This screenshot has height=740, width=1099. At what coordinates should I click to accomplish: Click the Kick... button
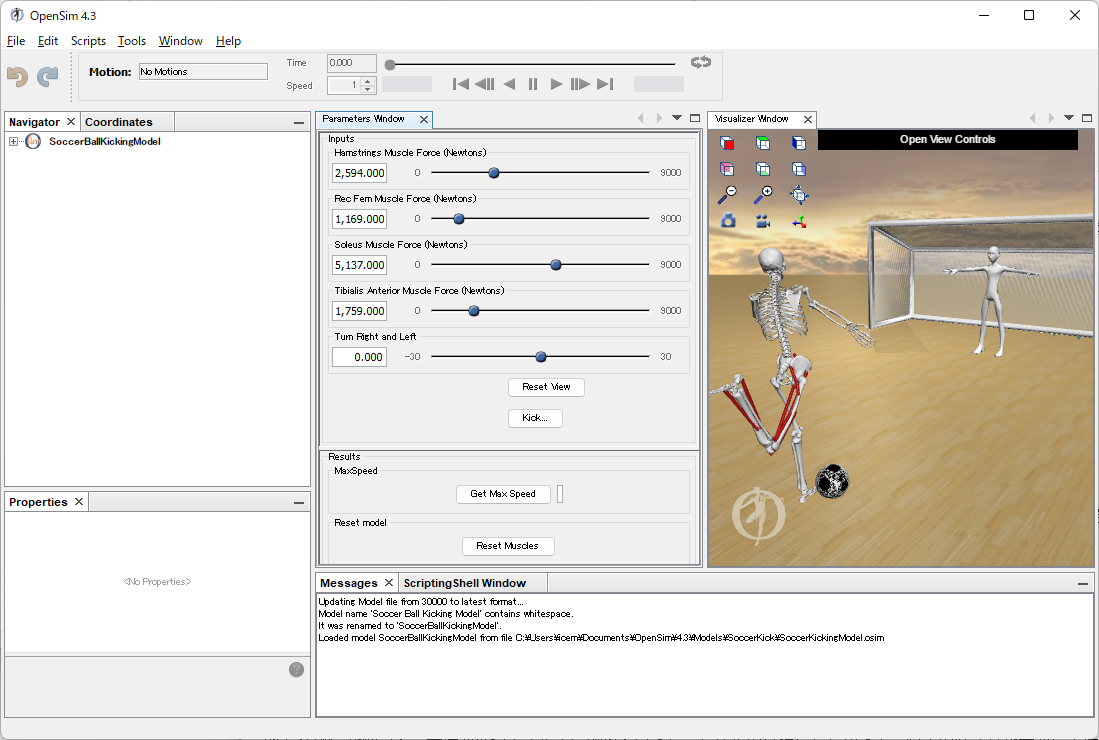535,418
